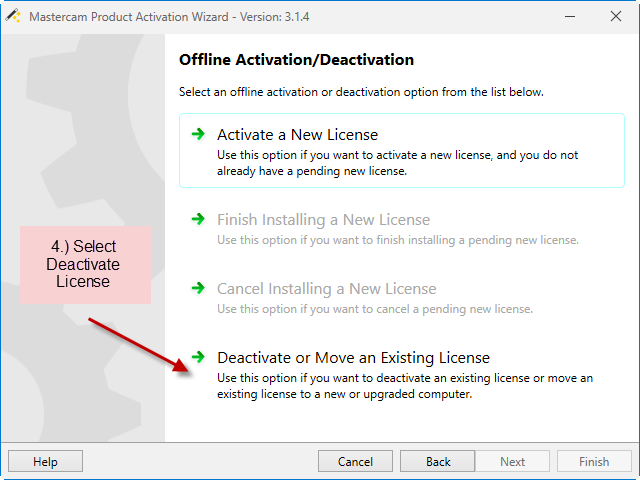Click the deactivate existing license description text
Image resolution: width=640 pixels, height=480 pixels.
click(405, 386)
